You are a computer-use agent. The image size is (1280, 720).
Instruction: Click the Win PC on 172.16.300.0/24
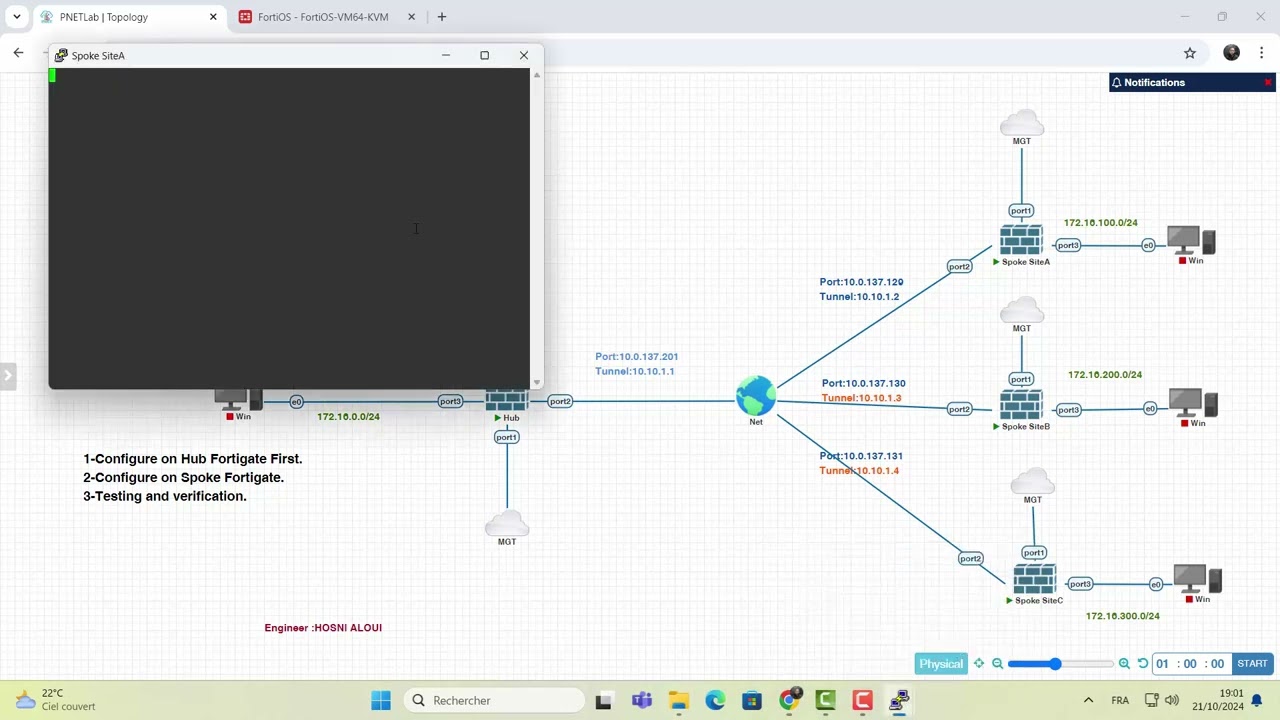[x=1197, y=579]
